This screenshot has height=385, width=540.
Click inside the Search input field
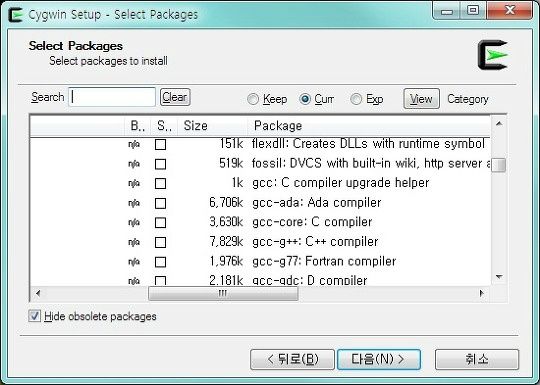pos(112,97)
